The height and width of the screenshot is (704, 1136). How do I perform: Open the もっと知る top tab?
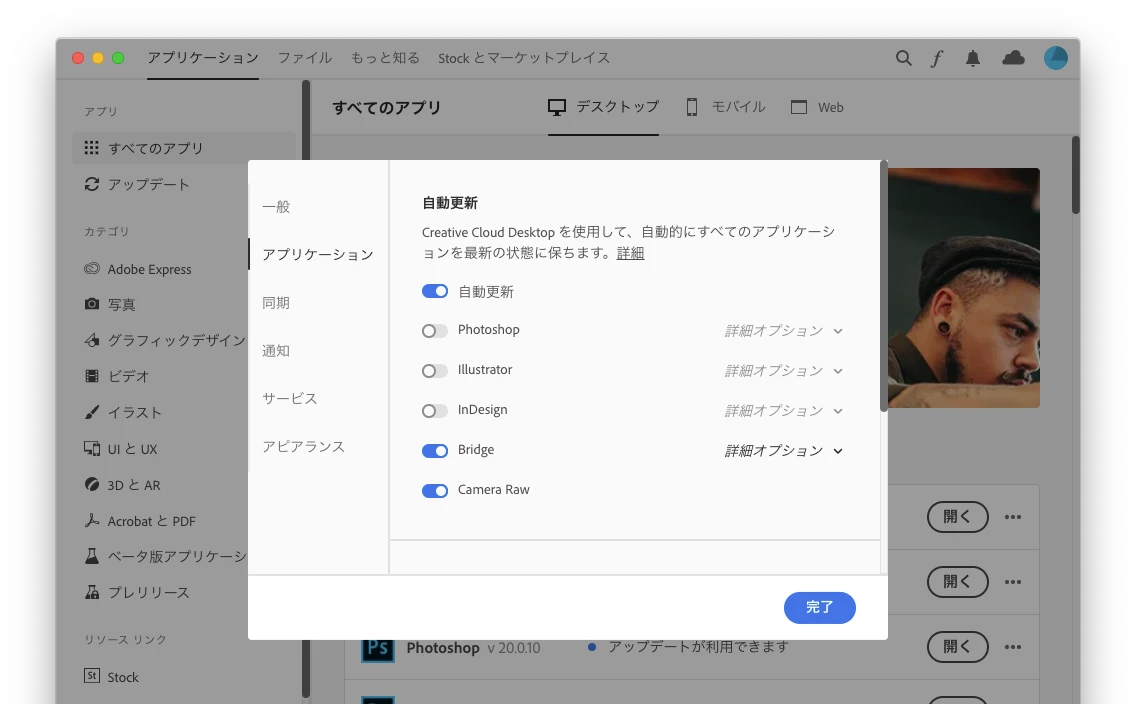tap(385, 58)
